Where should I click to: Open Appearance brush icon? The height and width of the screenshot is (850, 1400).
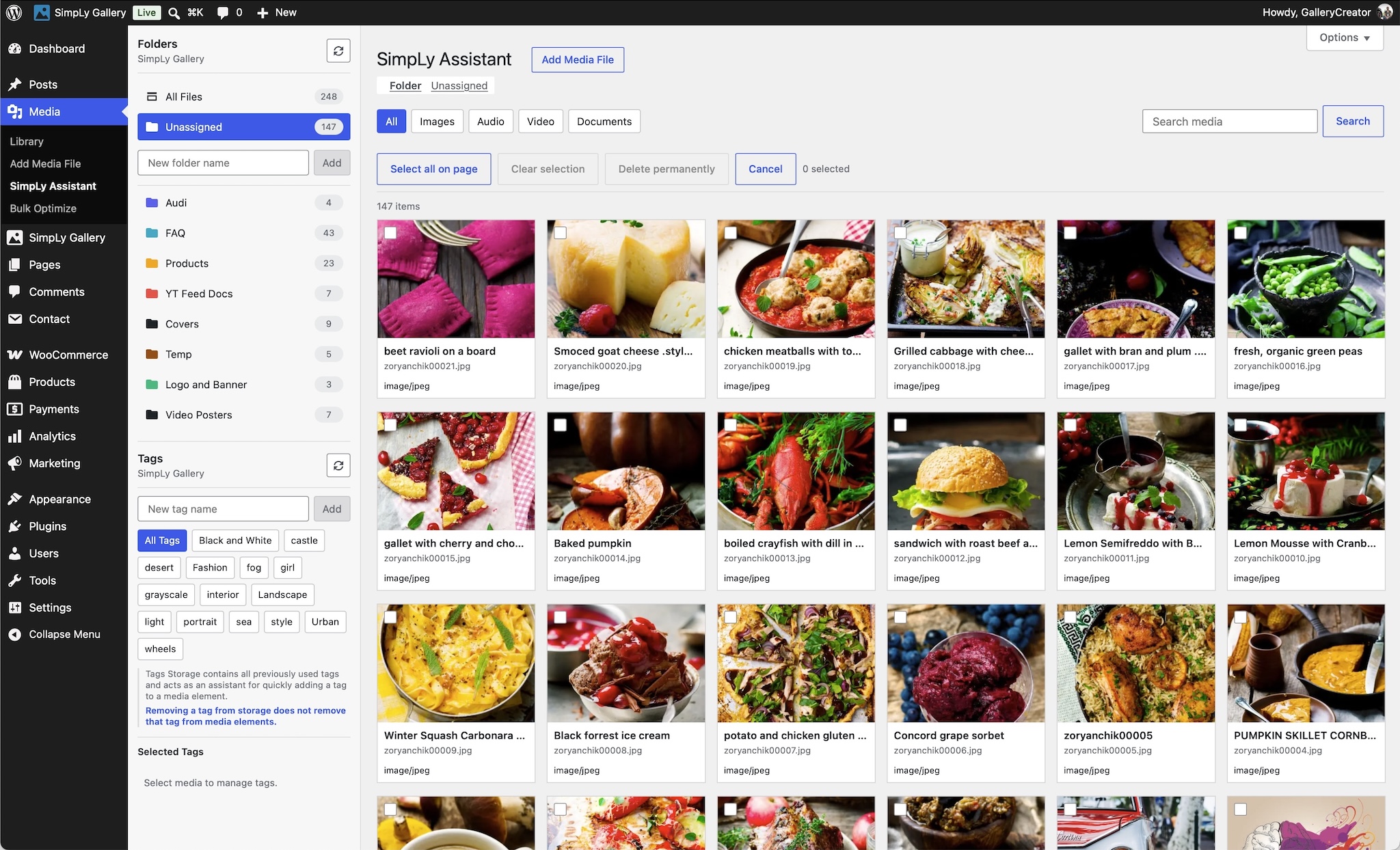pos(15,499)
